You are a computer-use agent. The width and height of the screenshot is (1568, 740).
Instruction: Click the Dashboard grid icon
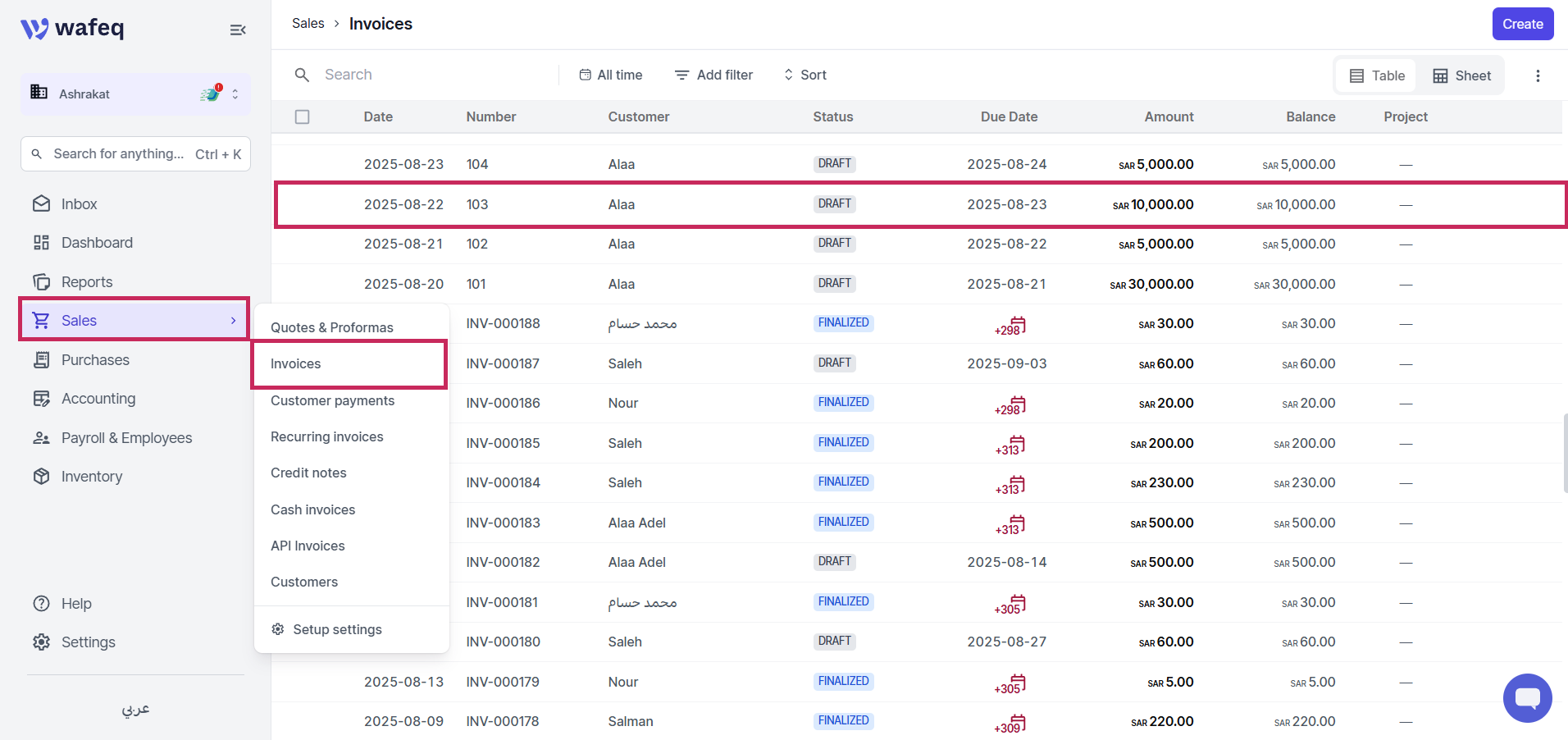41,243
